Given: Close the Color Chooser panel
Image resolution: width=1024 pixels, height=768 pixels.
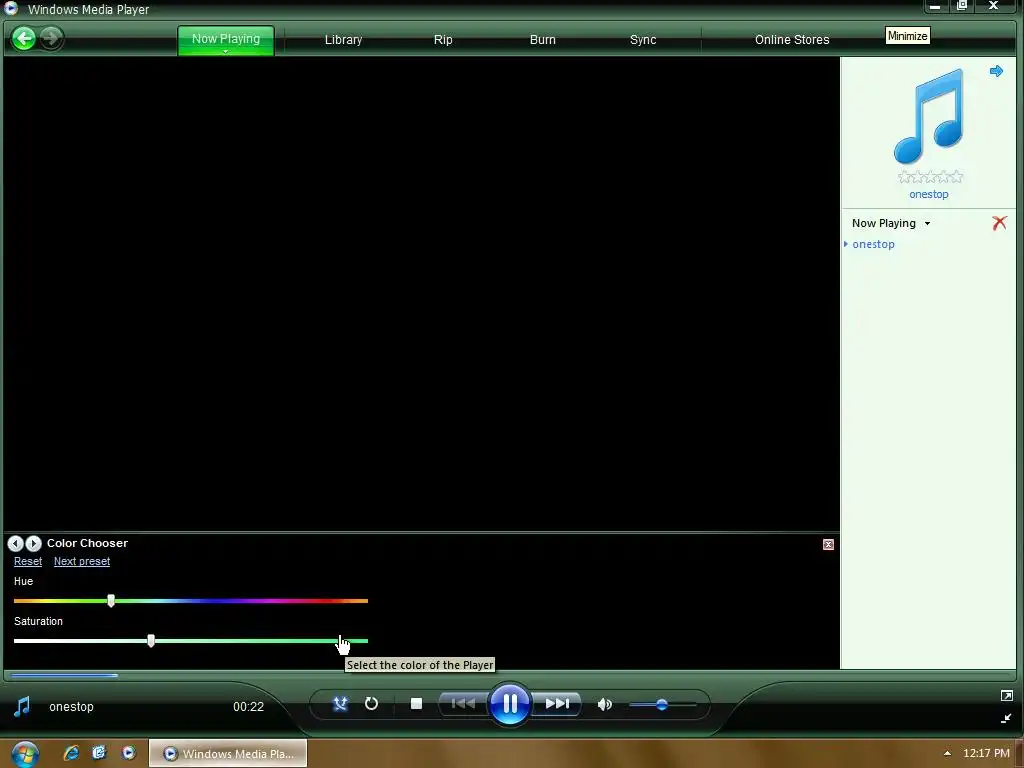Looking at the screenshot, I should [x=828, y=545].
